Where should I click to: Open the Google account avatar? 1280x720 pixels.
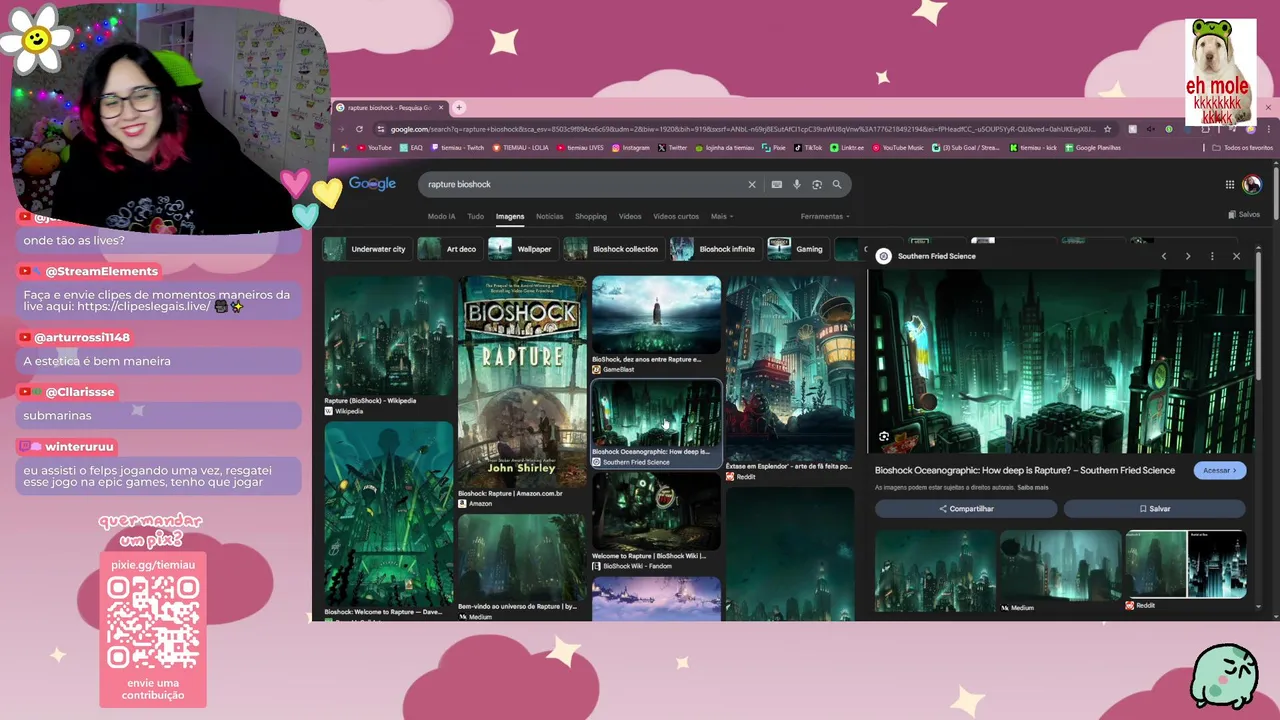1252,184
